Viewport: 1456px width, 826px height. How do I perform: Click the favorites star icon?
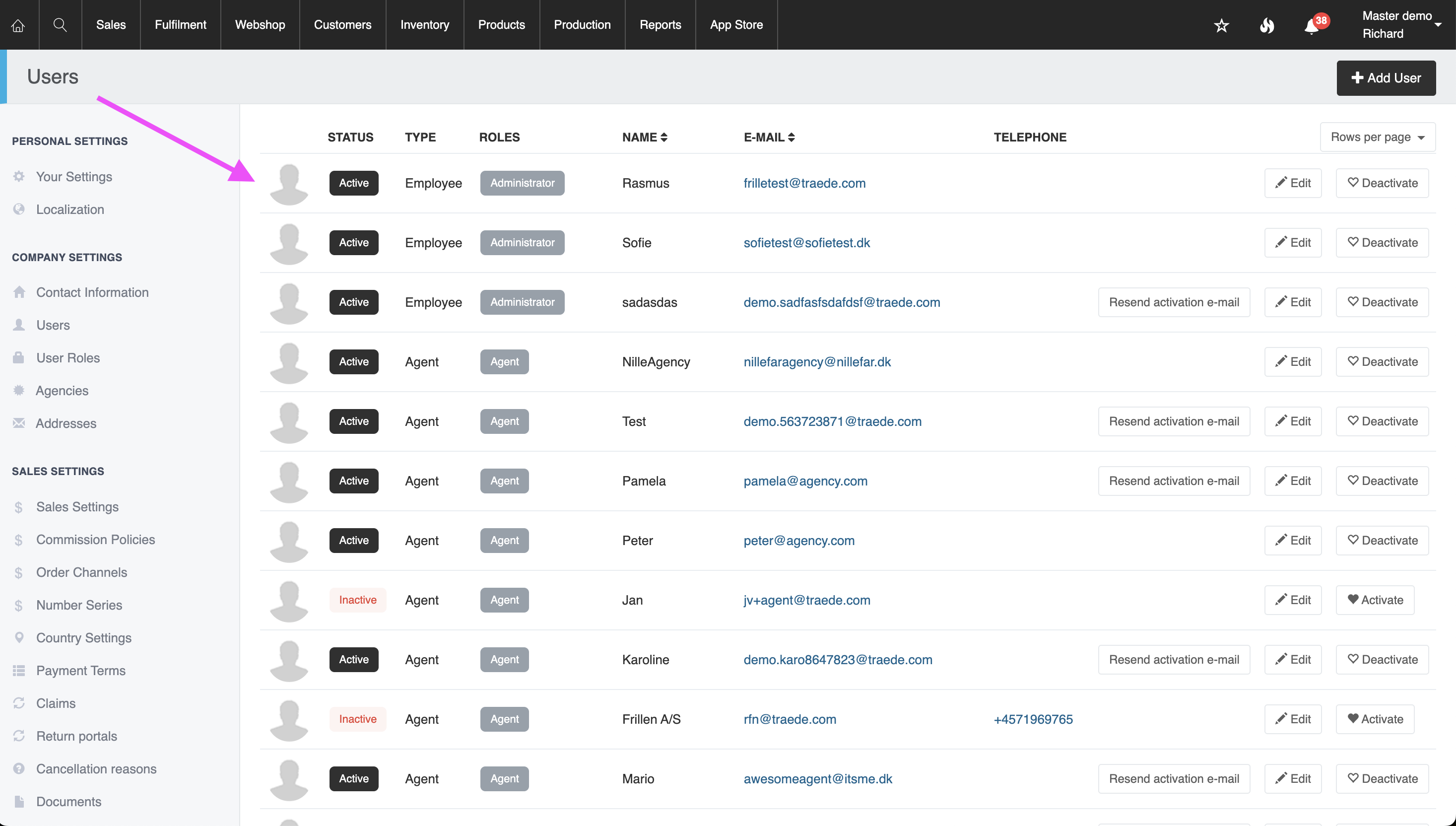click(1221, 25)
